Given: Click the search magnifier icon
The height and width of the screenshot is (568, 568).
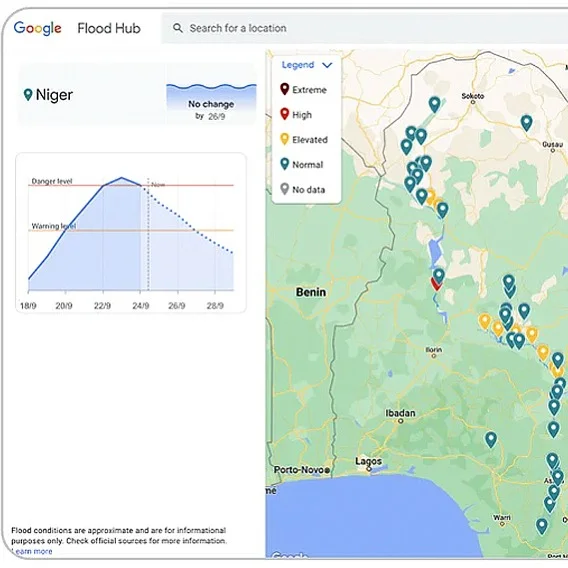Looking at the screenshot, I should point(178,28).
